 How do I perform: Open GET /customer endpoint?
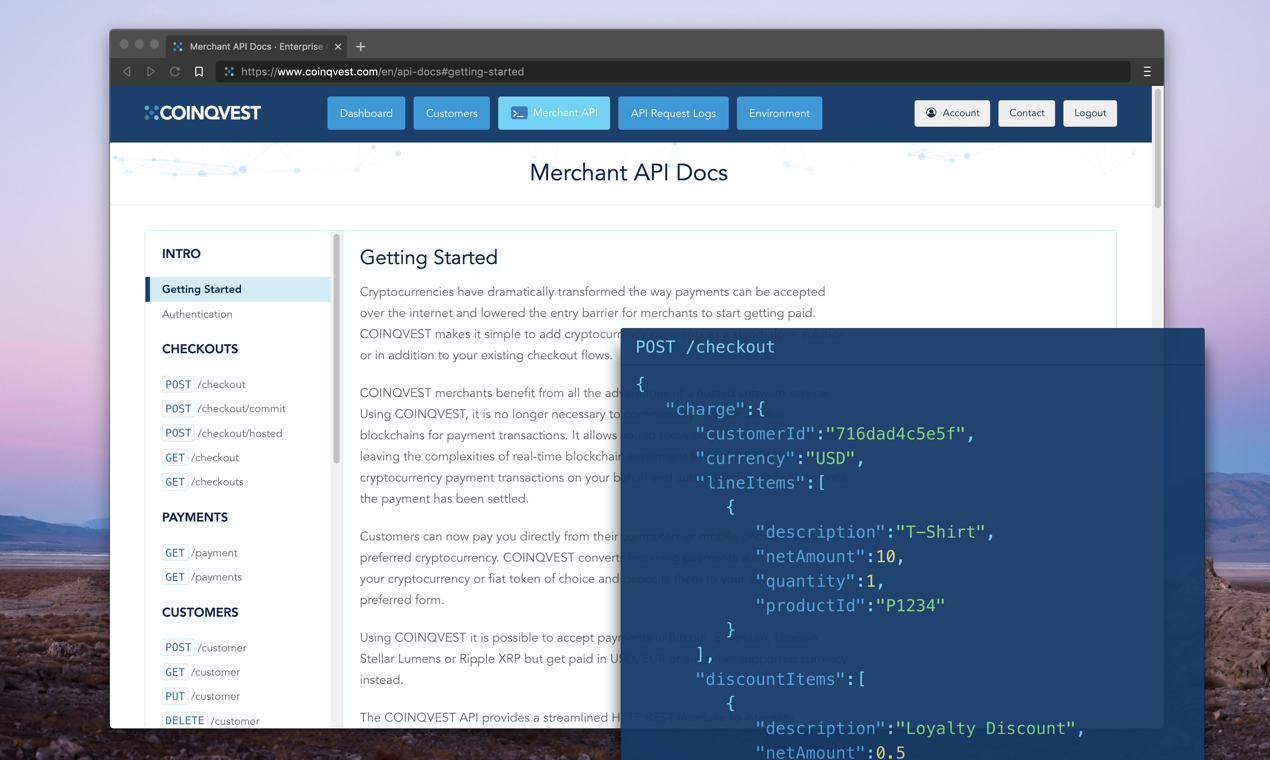(201, 671)
